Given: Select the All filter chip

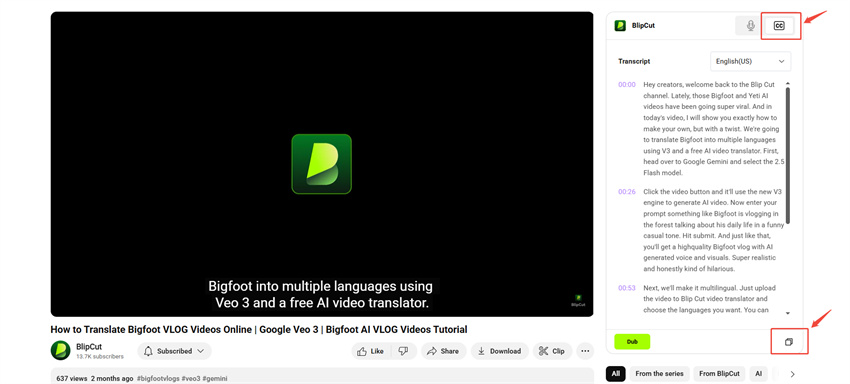Looking at the screenshot, I should tap(615, 374).
